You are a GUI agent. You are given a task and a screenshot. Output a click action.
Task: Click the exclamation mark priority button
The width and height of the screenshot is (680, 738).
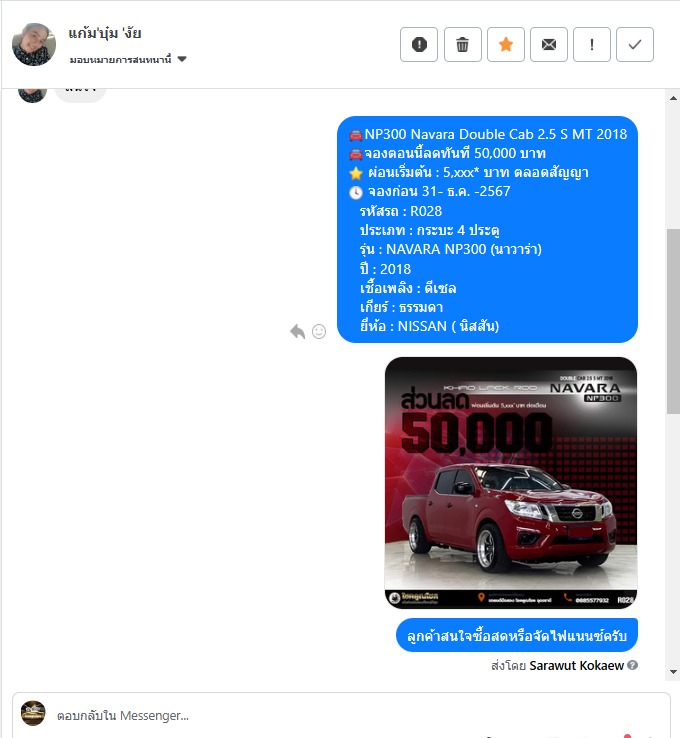[592, 45]
